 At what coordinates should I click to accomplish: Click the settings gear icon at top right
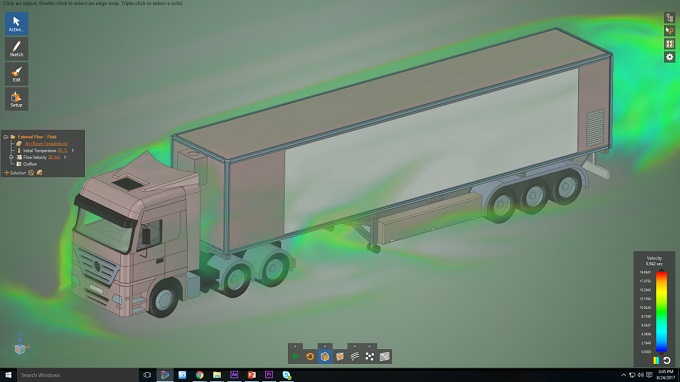[670, 57]
